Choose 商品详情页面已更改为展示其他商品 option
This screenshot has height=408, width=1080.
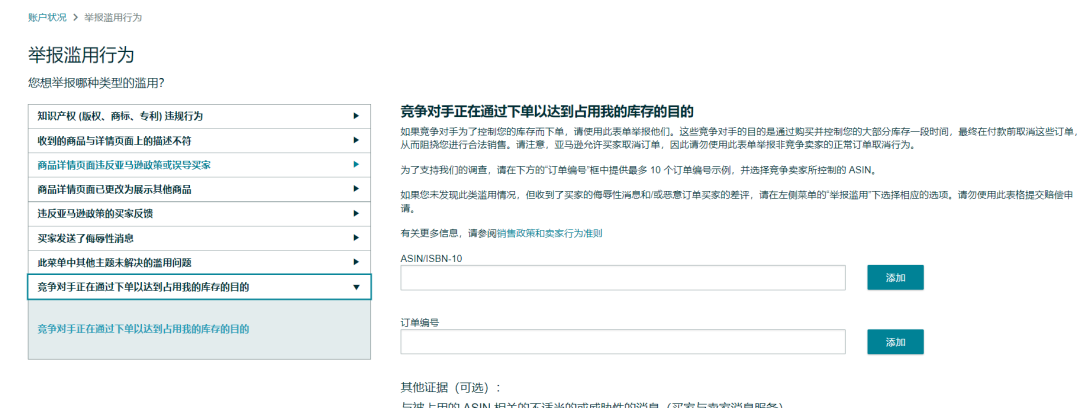114,189
